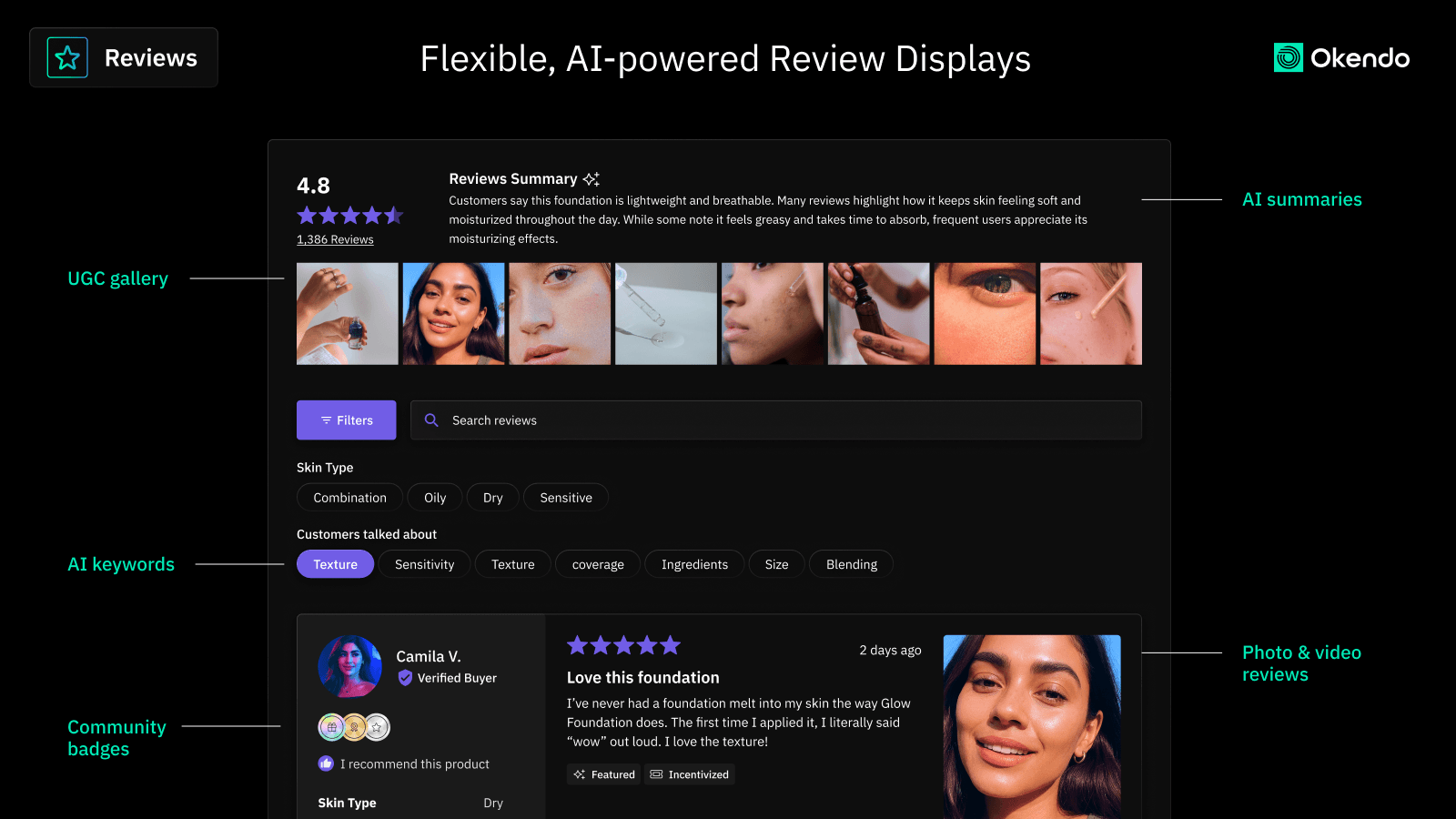Open gallery photo of freckled face close-up
Image resolution: width=1456 pixels, height=819 pixels.
coord(560,314)
